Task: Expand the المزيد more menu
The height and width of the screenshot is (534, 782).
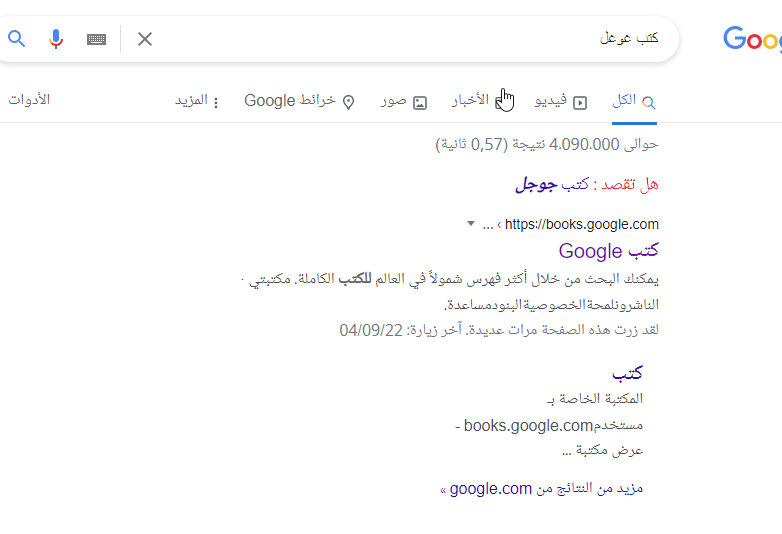Action: [x=196, y=101]
